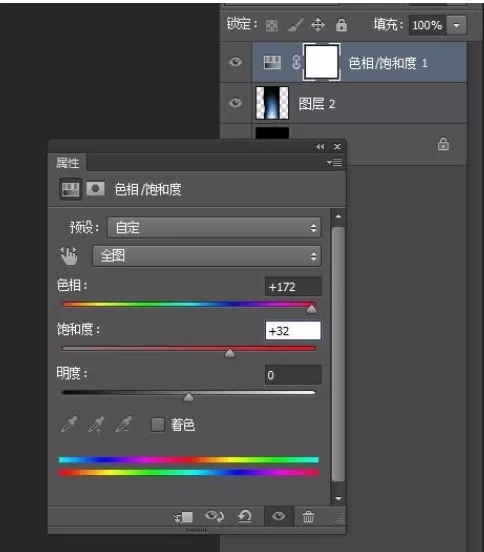Click the 色相 value field showing +172
The image size is (484, 552).
point(293,287)
